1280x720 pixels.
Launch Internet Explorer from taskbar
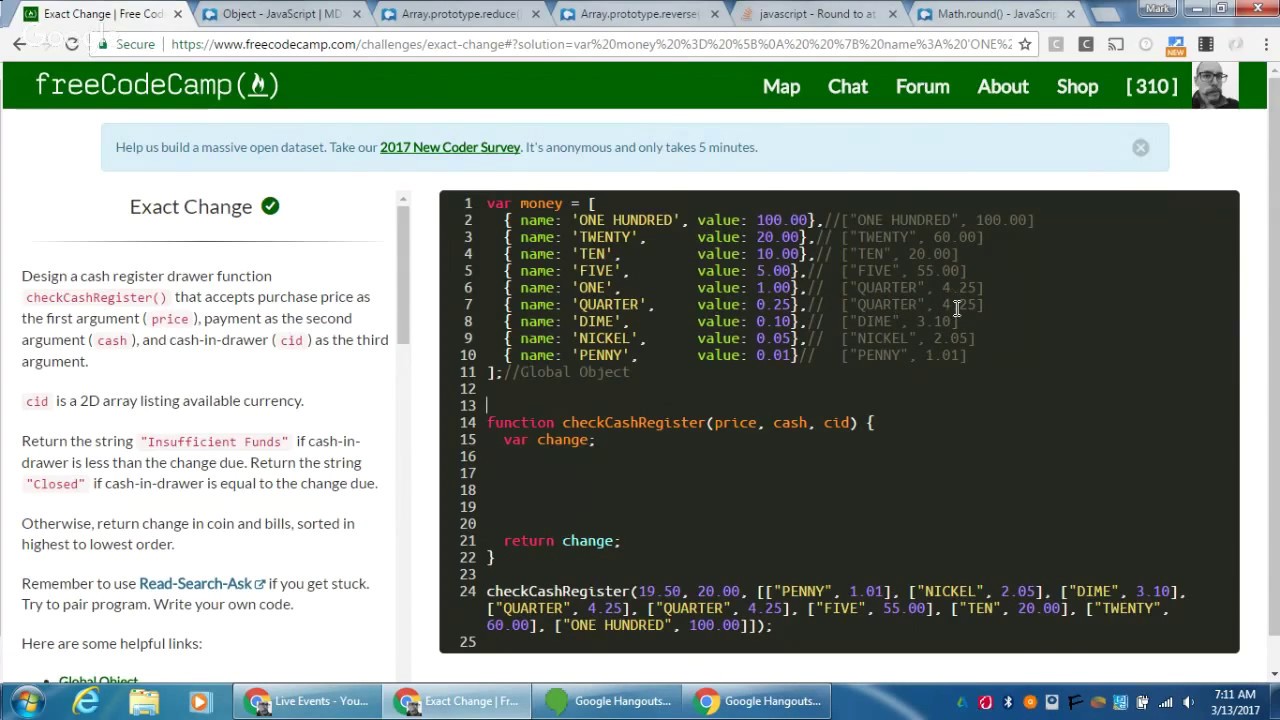pos(87,702)
